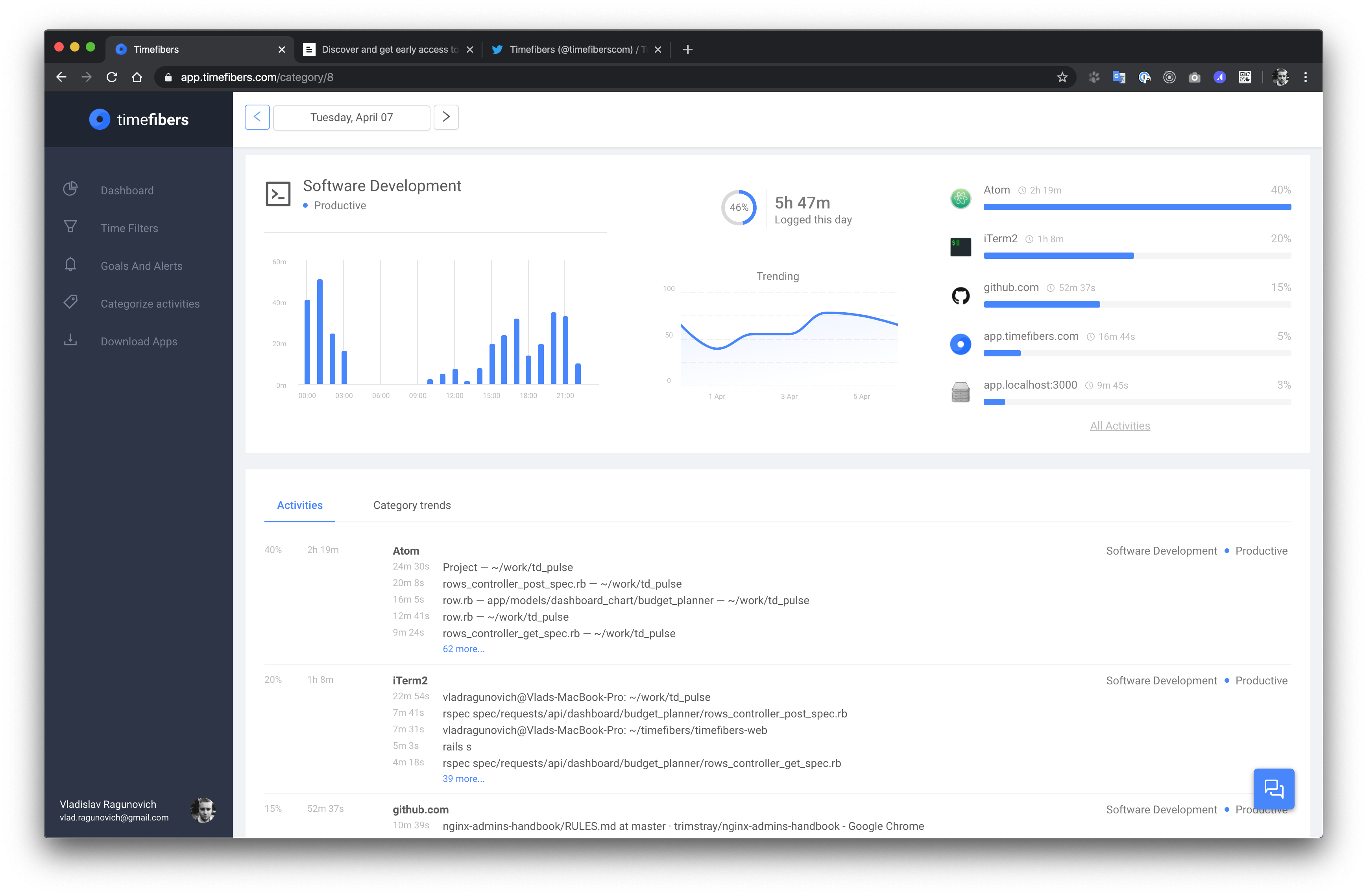
Task: Click the Atom app icon
Action: [x=961, y=199]
